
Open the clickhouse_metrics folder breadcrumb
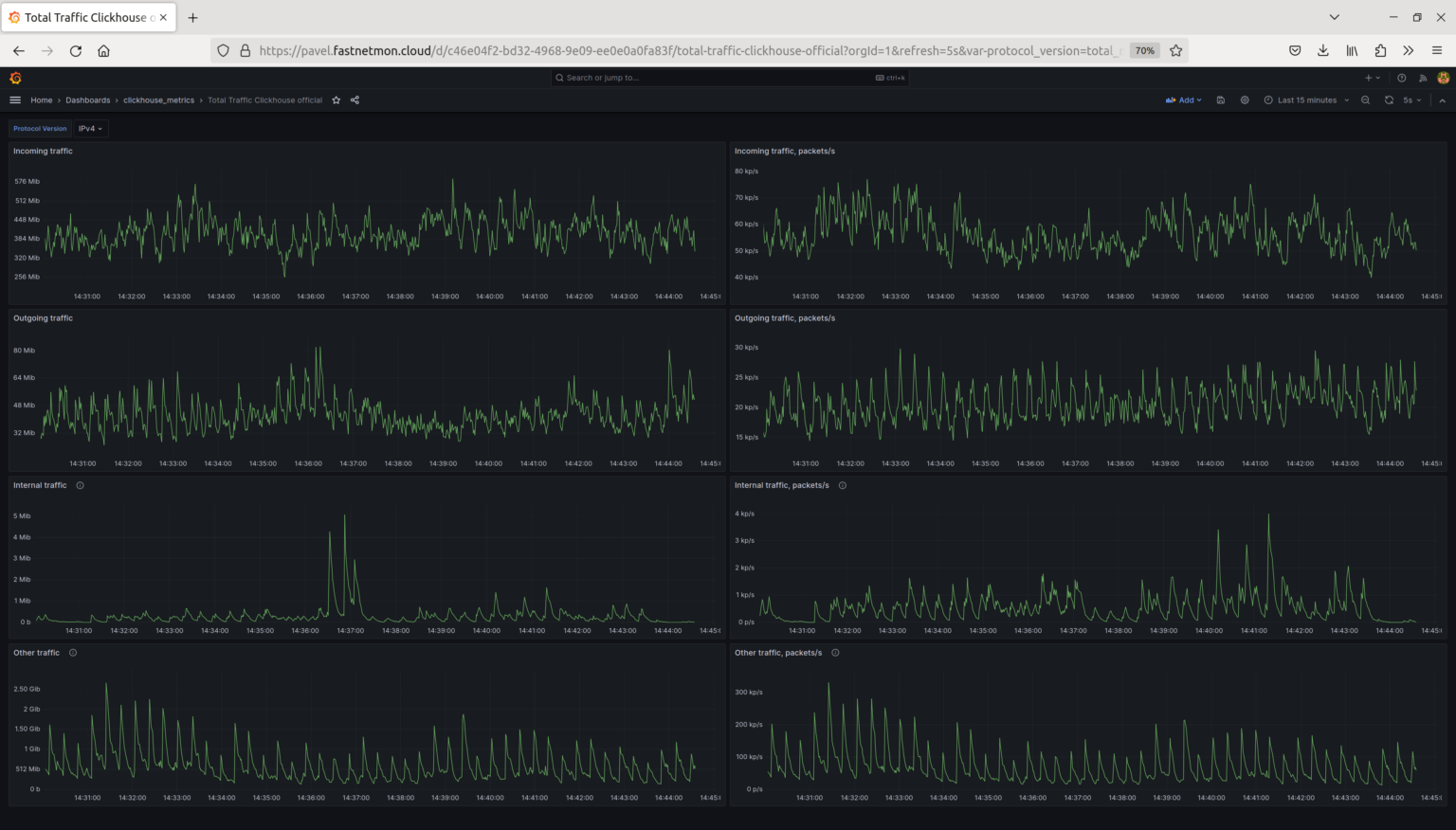coord(158,99)
